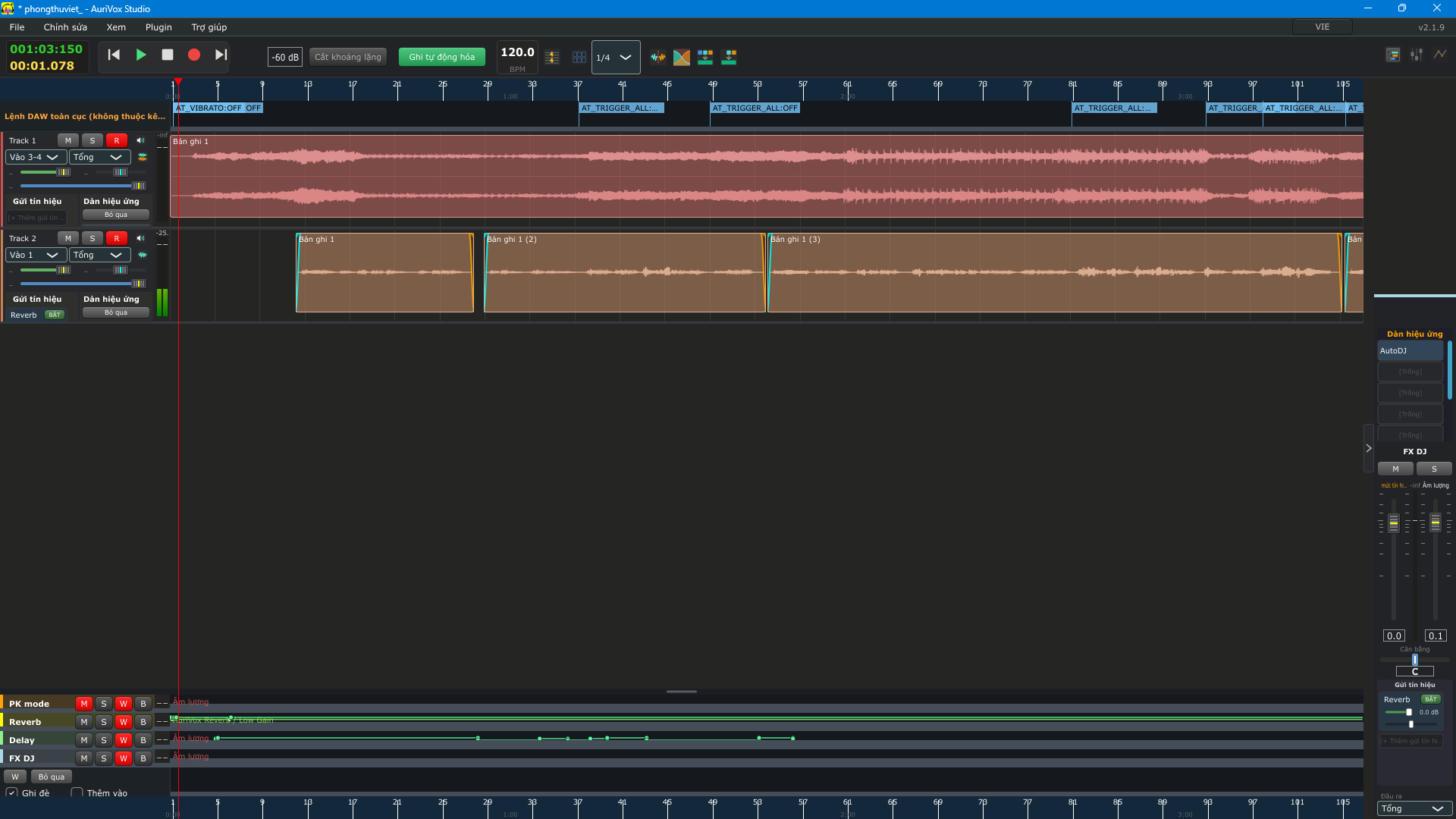Click Track 2 speaker monitor icon
The image size is (1456, 819).
coord(140,238)
